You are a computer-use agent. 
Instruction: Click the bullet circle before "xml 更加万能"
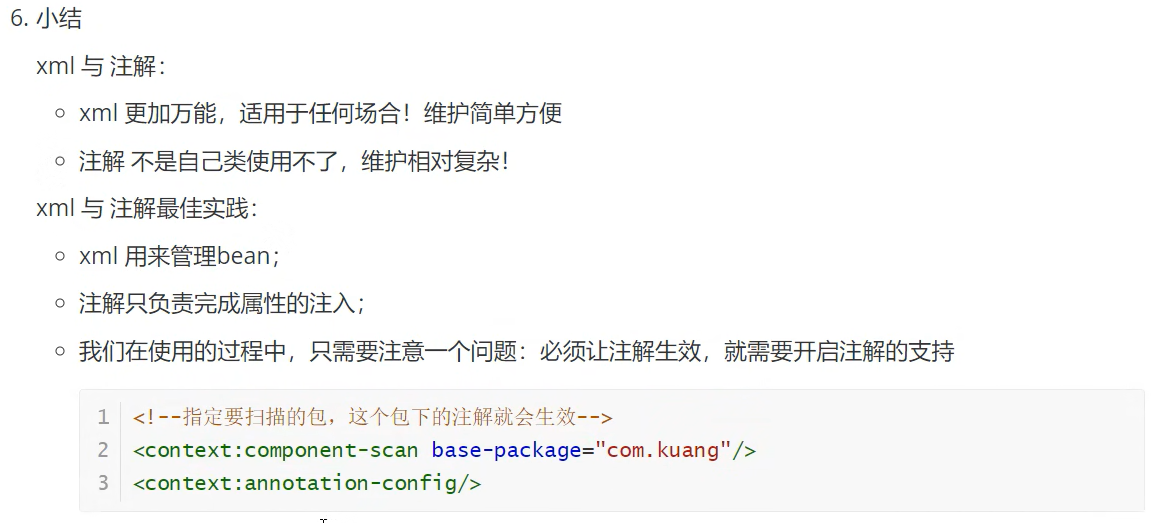(62, 113)
